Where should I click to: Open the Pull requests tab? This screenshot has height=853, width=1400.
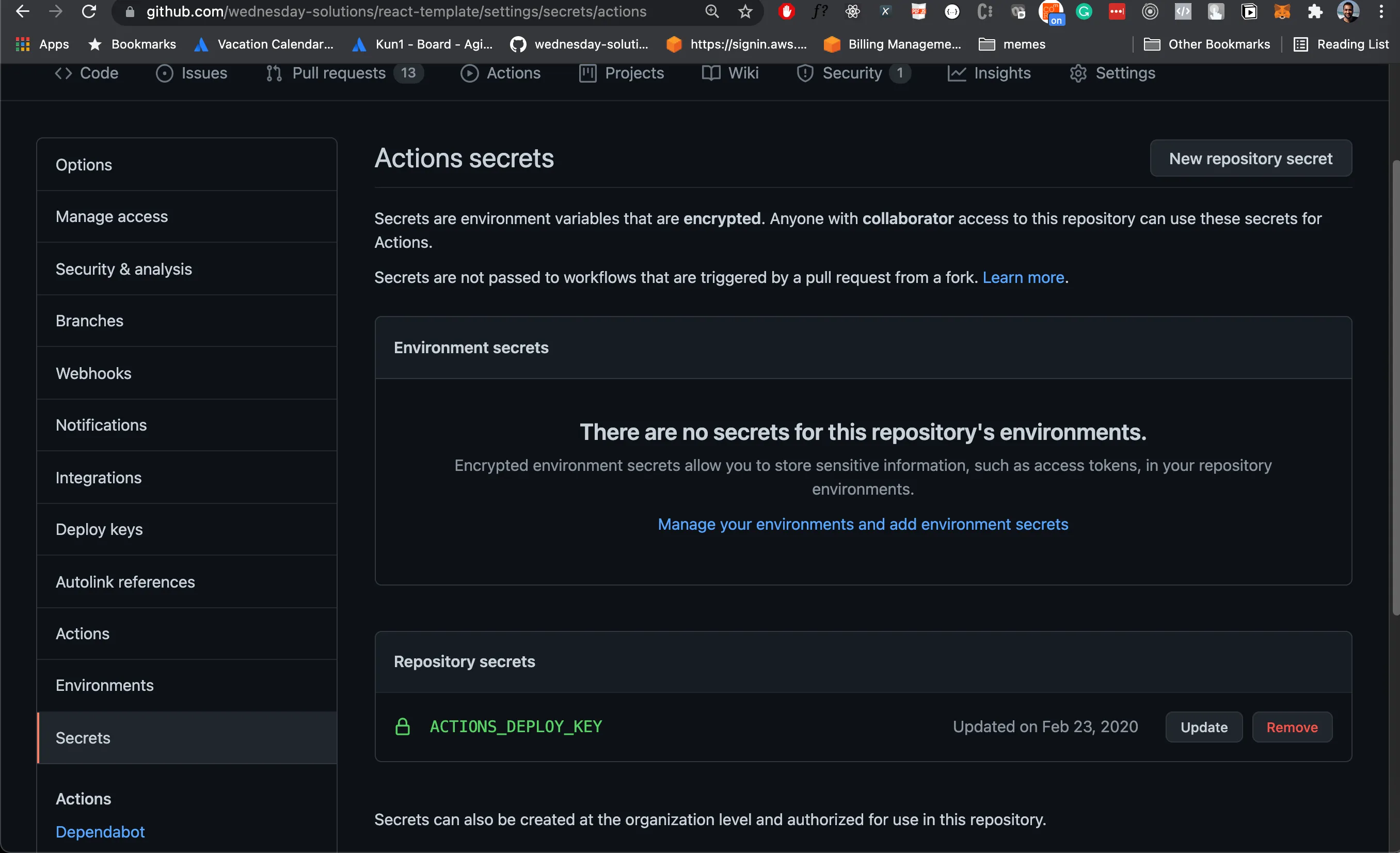(344, 73)
